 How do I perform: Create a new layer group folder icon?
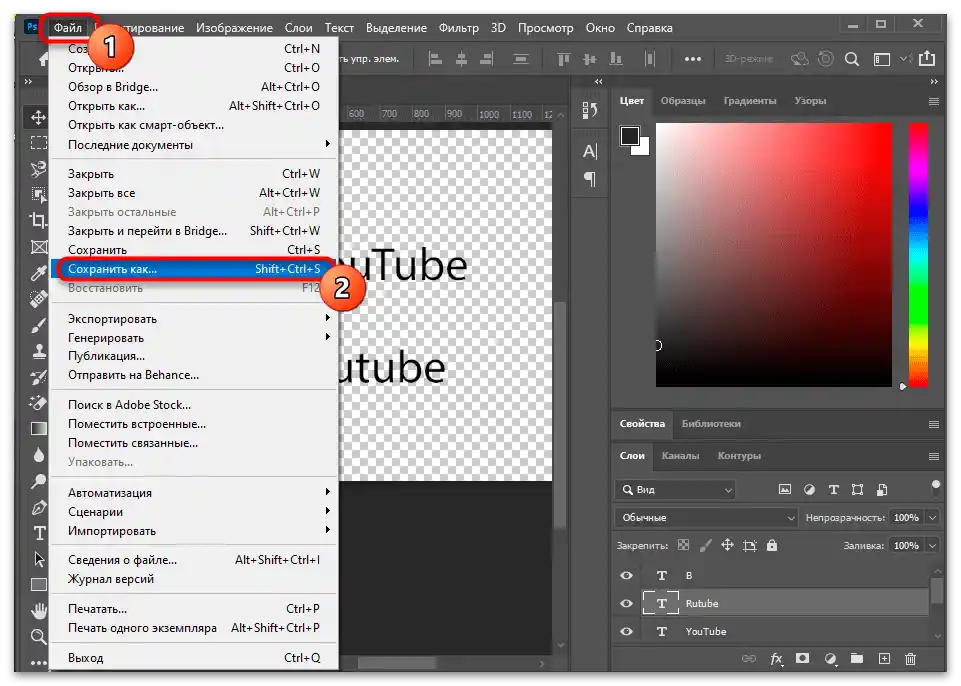tap(857, 658)
